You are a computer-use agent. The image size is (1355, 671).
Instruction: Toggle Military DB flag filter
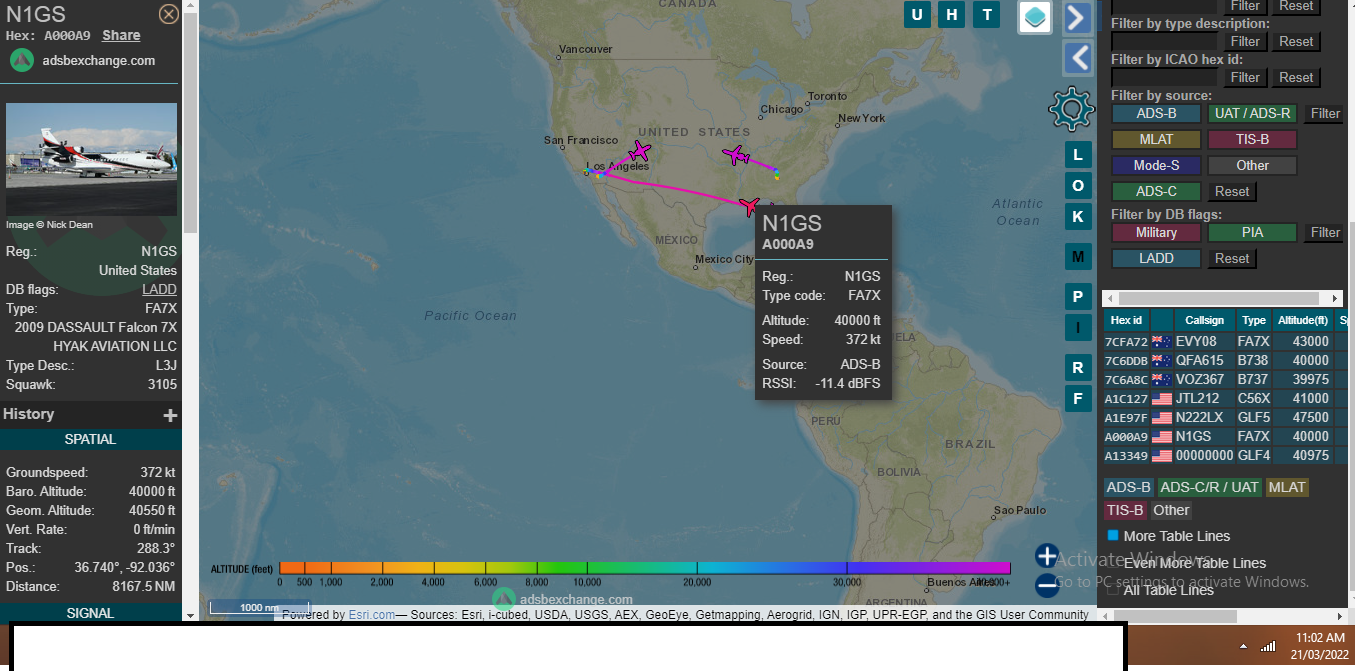(1156, 232)
